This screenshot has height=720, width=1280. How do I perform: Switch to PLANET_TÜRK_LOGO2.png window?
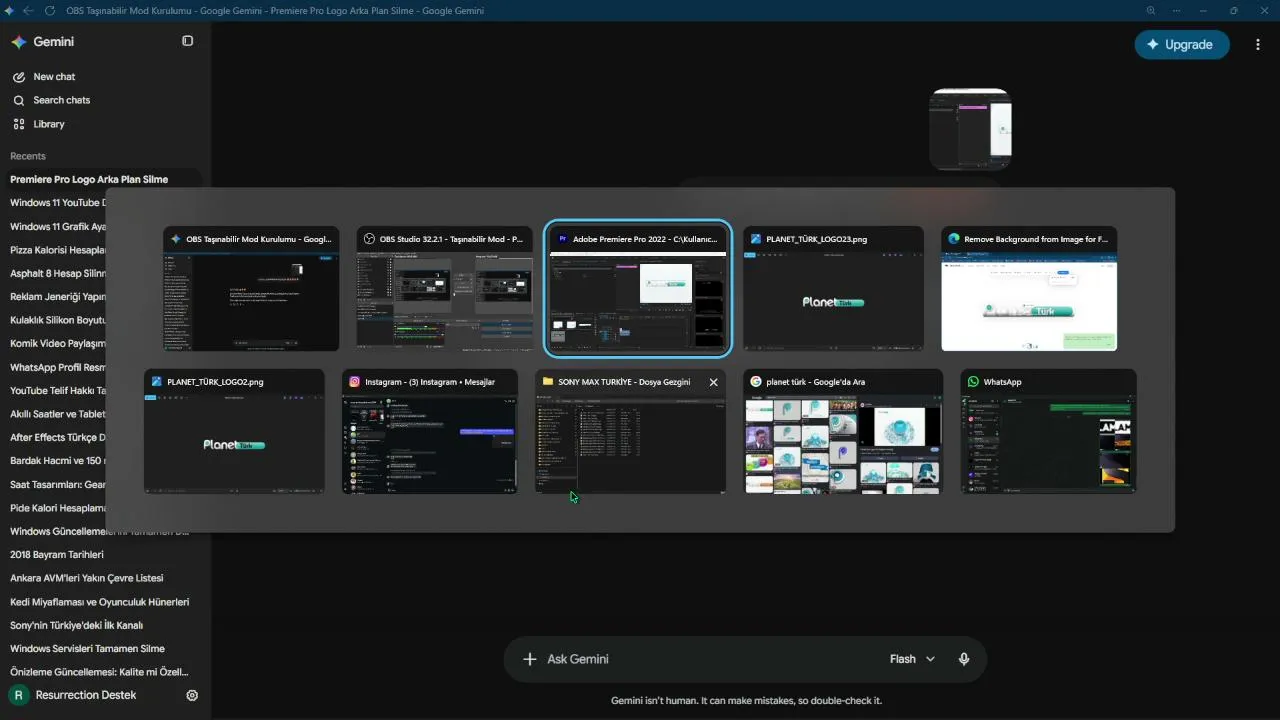pyautogui.click(x=234, y=431)
